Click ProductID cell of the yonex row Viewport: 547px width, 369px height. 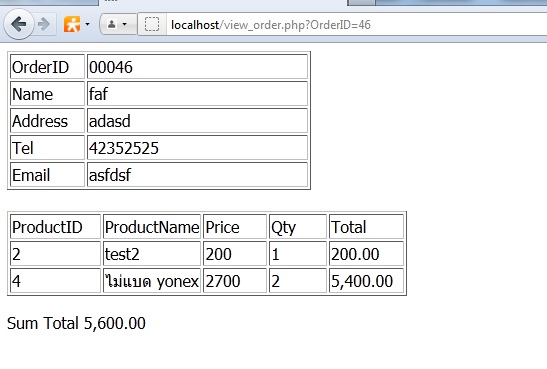point(55,280)
